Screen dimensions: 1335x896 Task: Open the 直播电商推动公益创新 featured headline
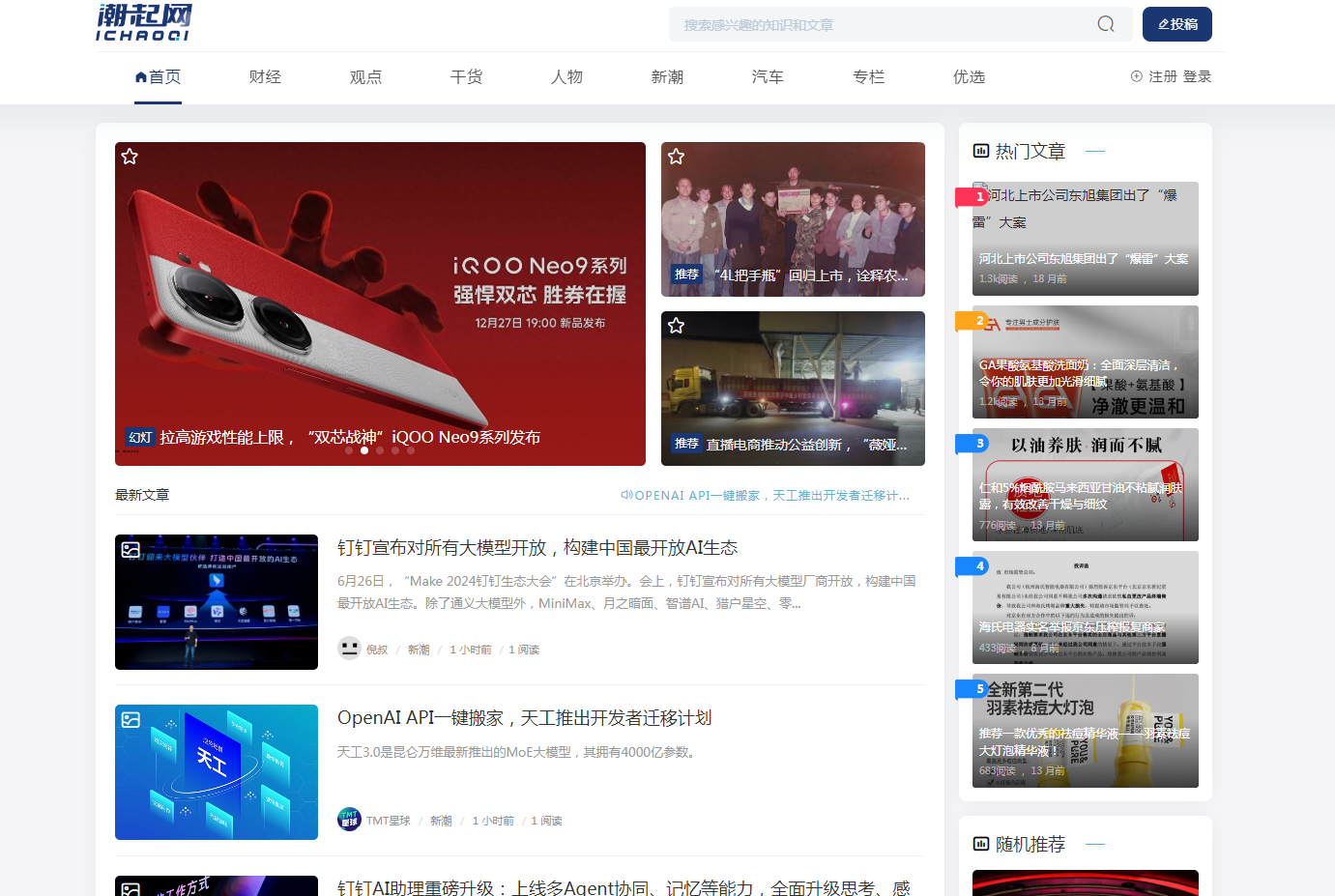point(807,445)
